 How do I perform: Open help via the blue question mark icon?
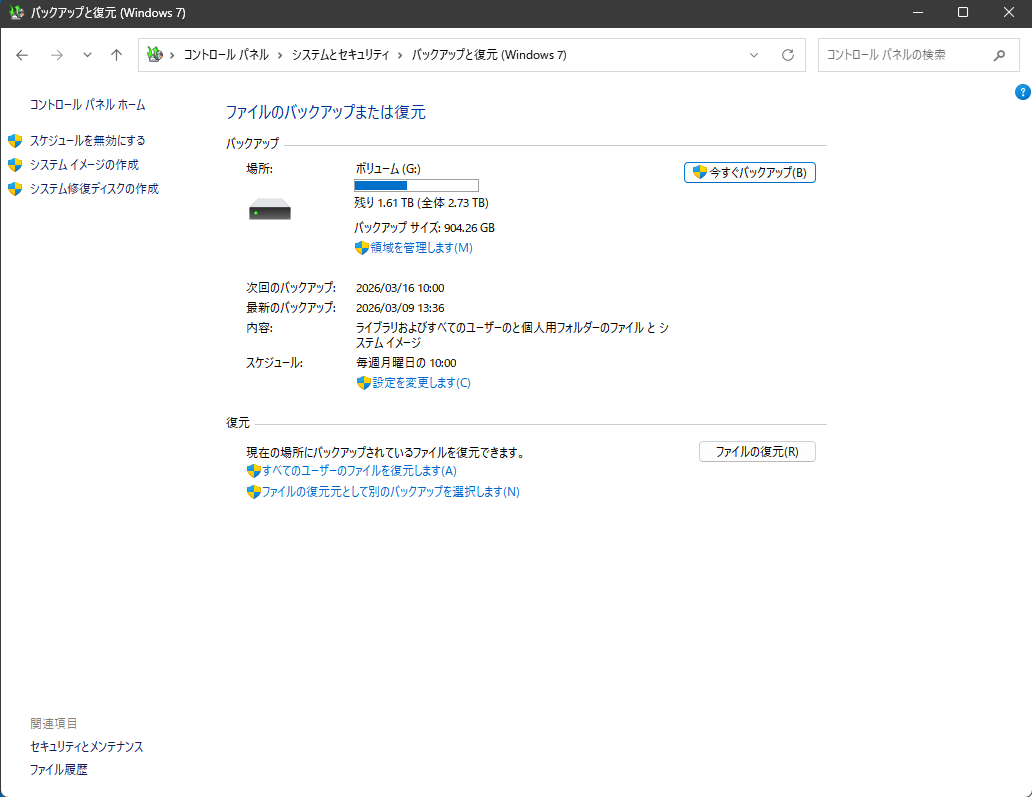pyautogui.click(x=1022, y=91)
